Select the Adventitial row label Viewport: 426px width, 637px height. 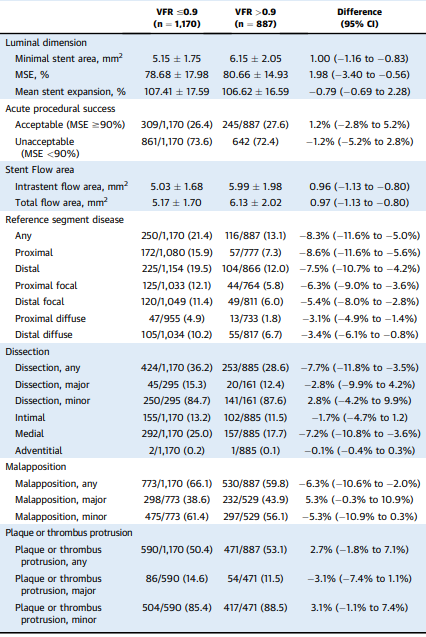[x=39, y=451]
